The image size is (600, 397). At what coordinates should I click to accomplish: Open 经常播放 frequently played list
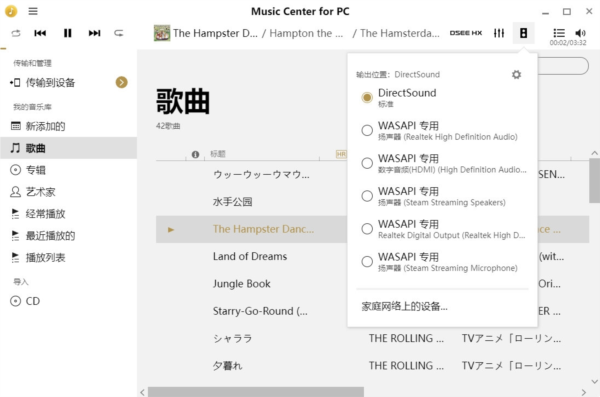tap(68, 214)
